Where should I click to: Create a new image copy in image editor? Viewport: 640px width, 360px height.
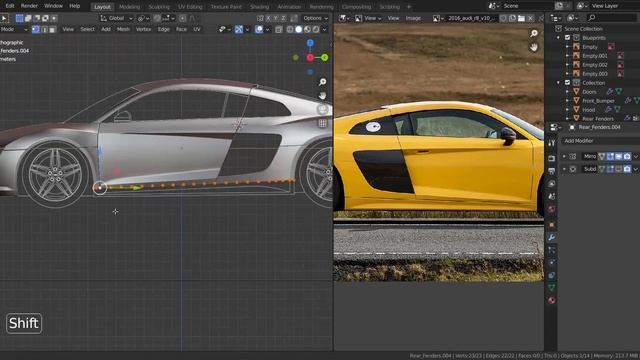tap(512, 18)
